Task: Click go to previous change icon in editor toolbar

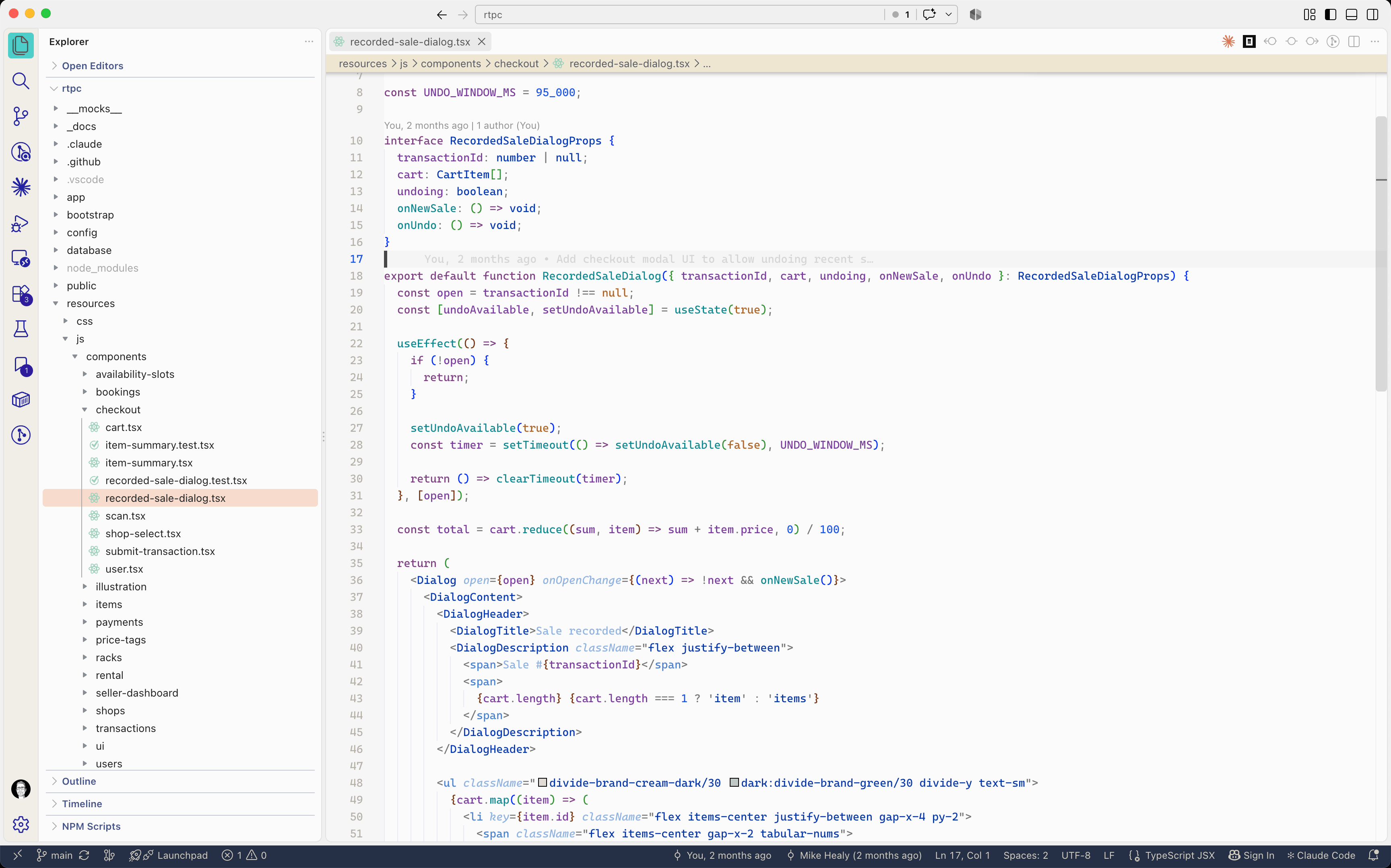Action: coord(1270,41)
